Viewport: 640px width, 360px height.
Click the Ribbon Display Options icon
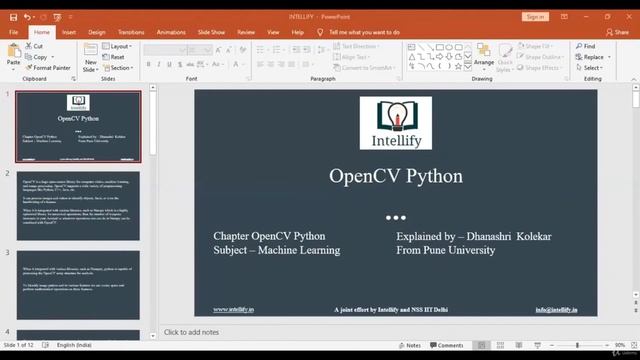coord(564,17)
